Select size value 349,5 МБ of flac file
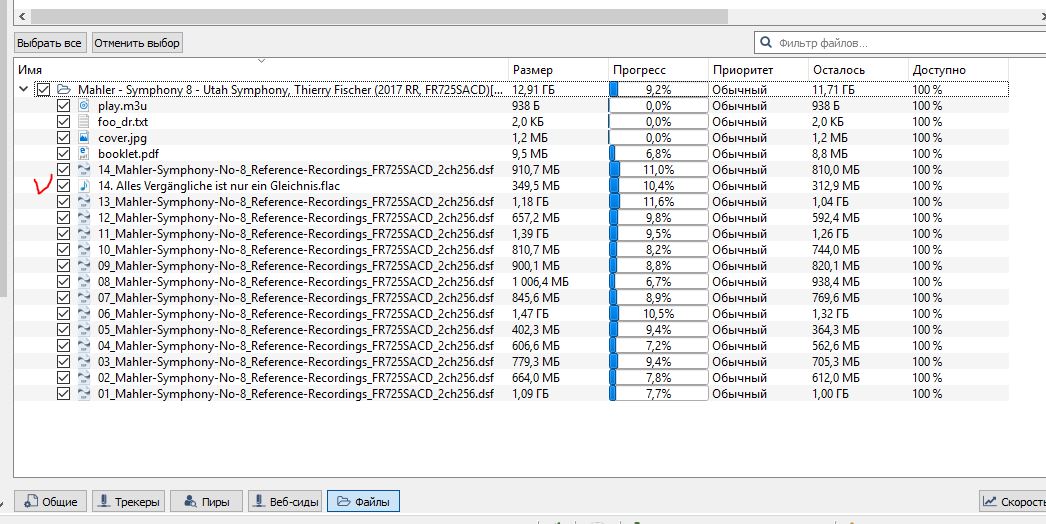The image size is (1046, 524). coord(536,186)
